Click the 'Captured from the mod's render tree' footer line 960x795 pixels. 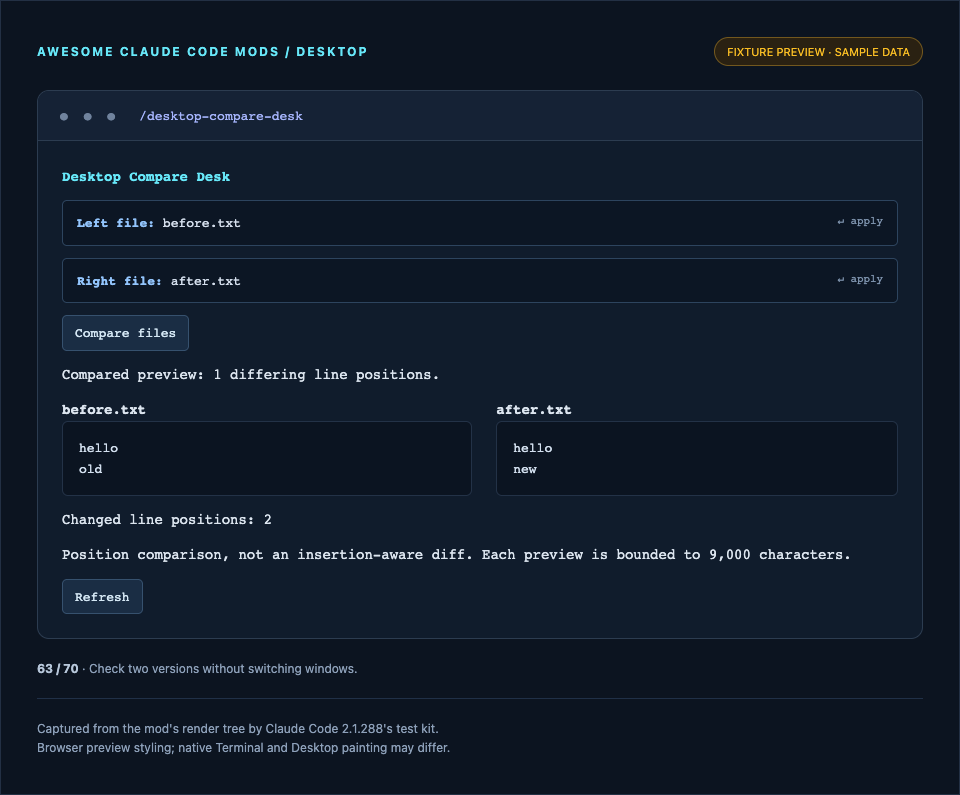238,729
